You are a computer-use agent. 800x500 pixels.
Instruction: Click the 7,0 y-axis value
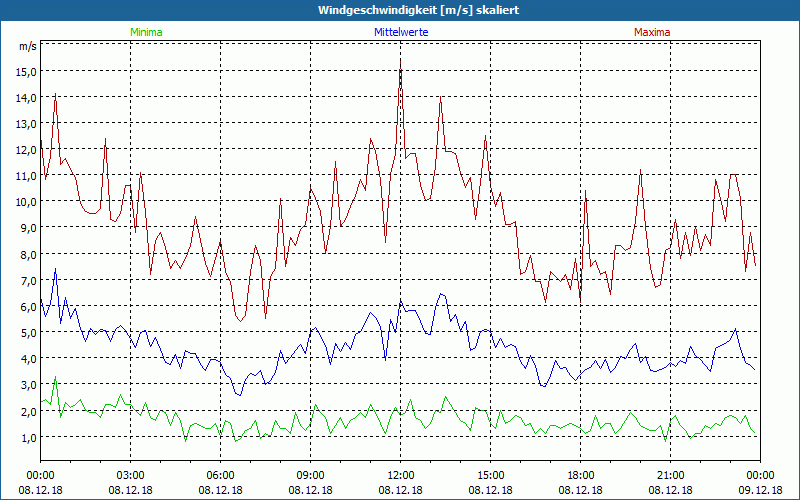[x=28, y=281]
